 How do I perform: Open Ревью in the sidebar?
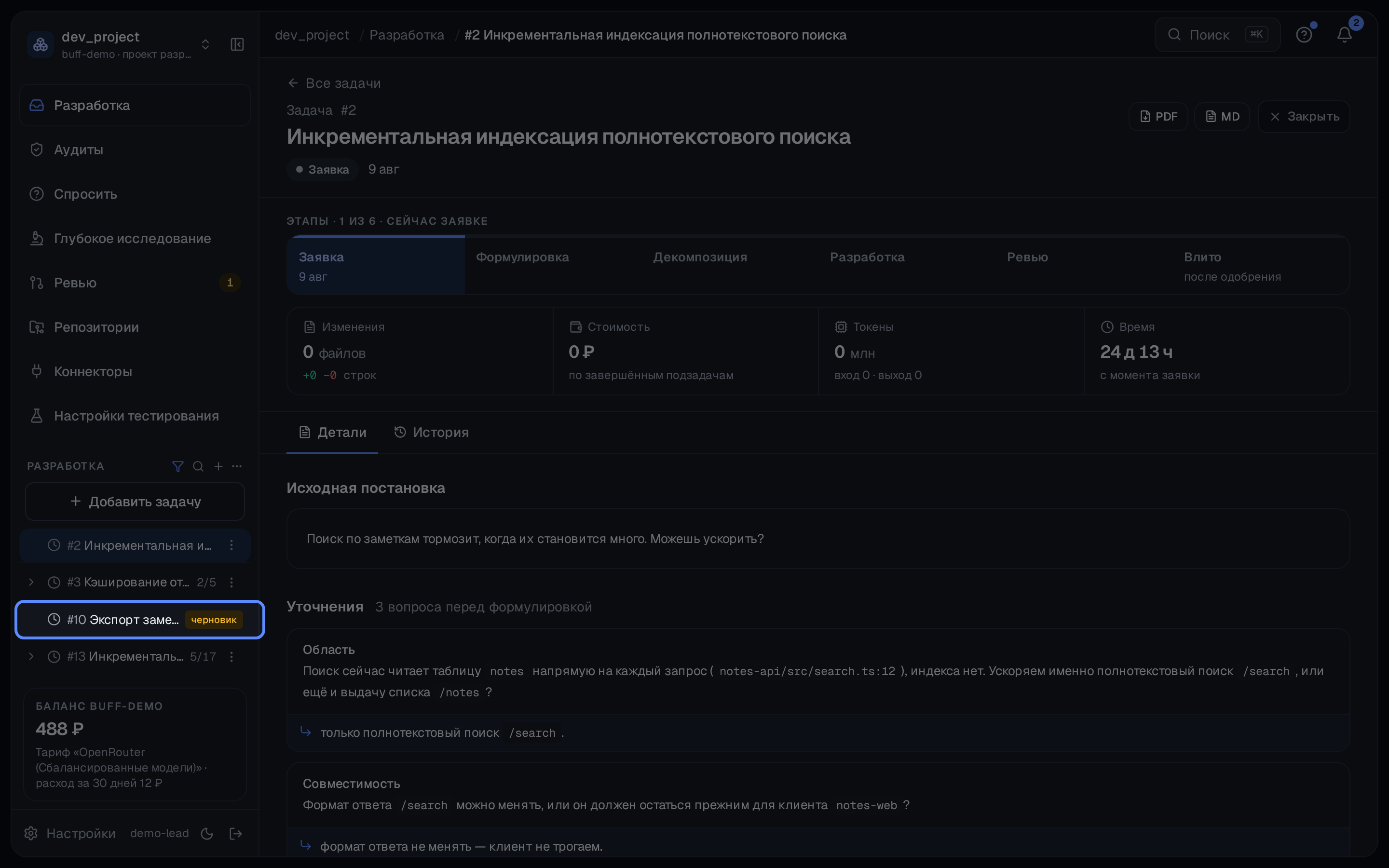coord(135,283)
